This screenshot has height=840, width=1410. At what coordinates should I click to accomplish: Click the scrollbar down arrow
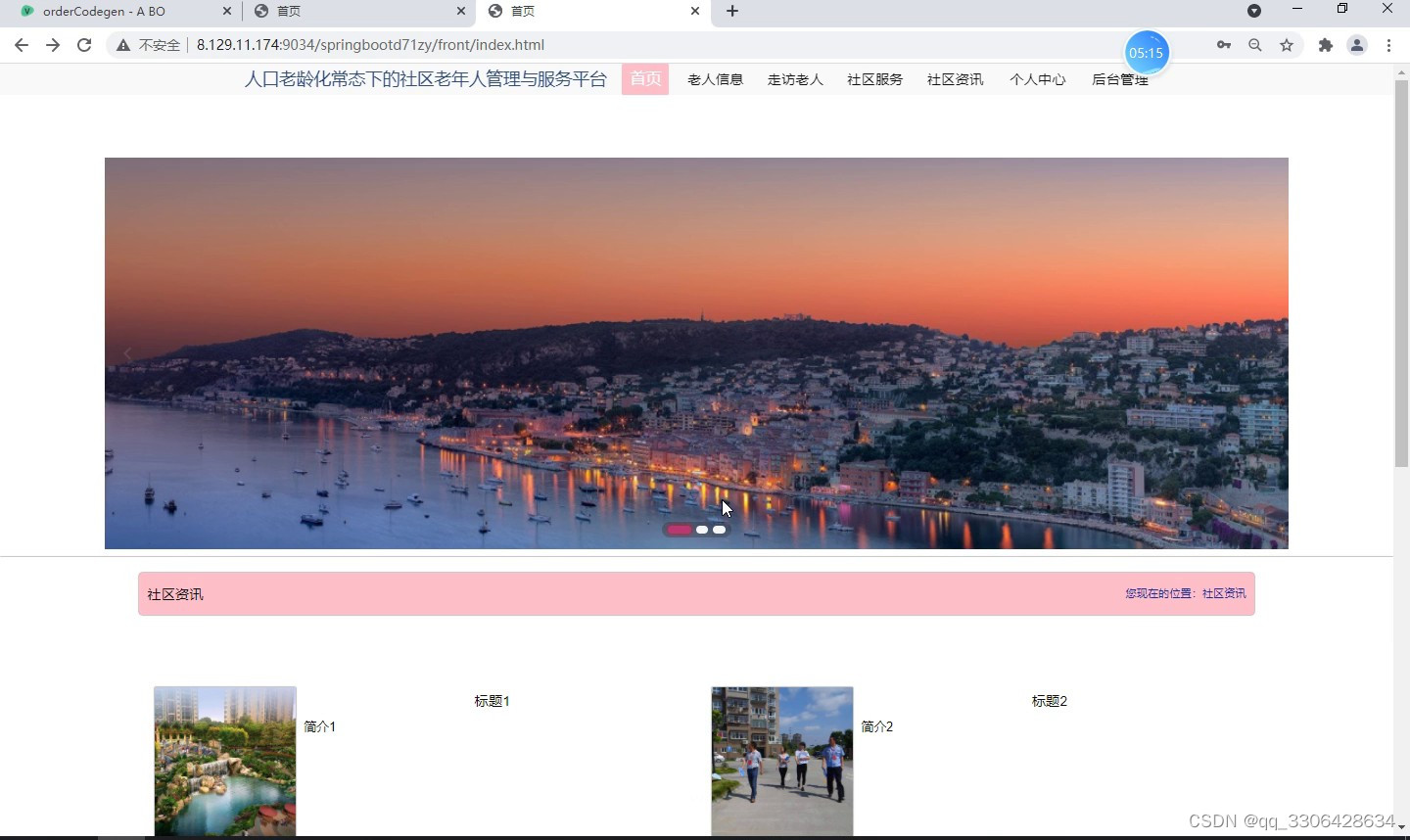[x=1401, y=828]
